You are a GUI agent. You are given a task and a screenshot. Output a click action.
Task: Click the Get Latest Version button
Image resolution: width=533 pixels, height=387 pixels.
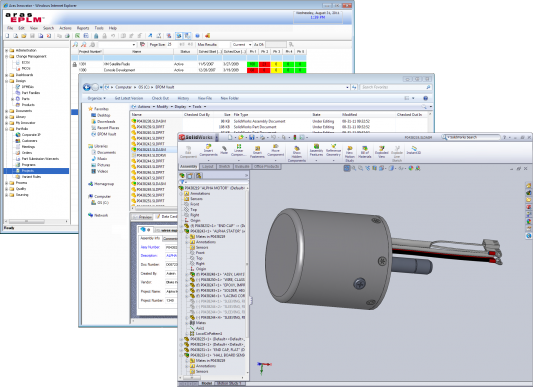(x=129, y=98)
